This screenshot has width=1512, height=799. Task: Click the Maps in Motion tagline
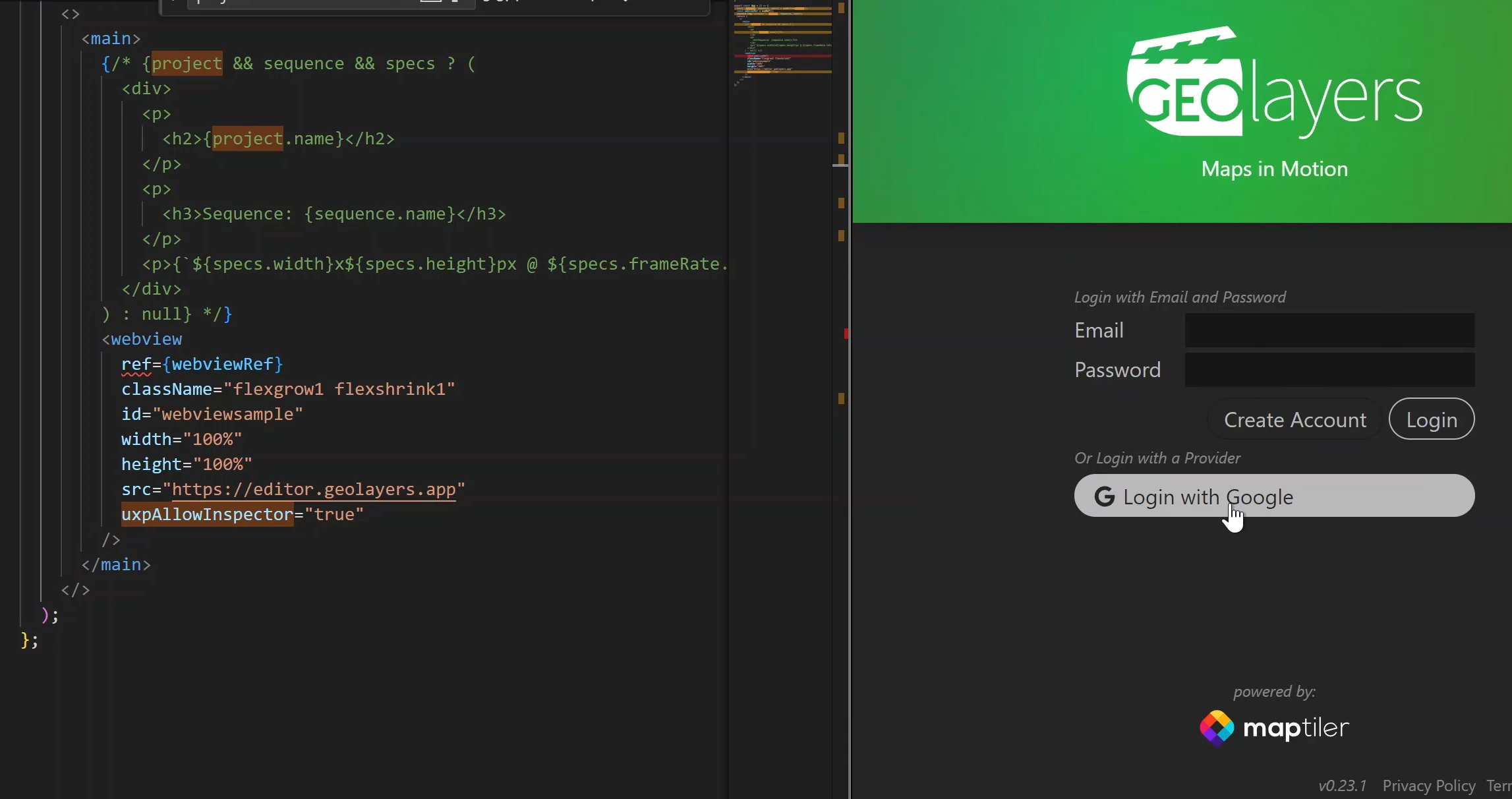1274,169
